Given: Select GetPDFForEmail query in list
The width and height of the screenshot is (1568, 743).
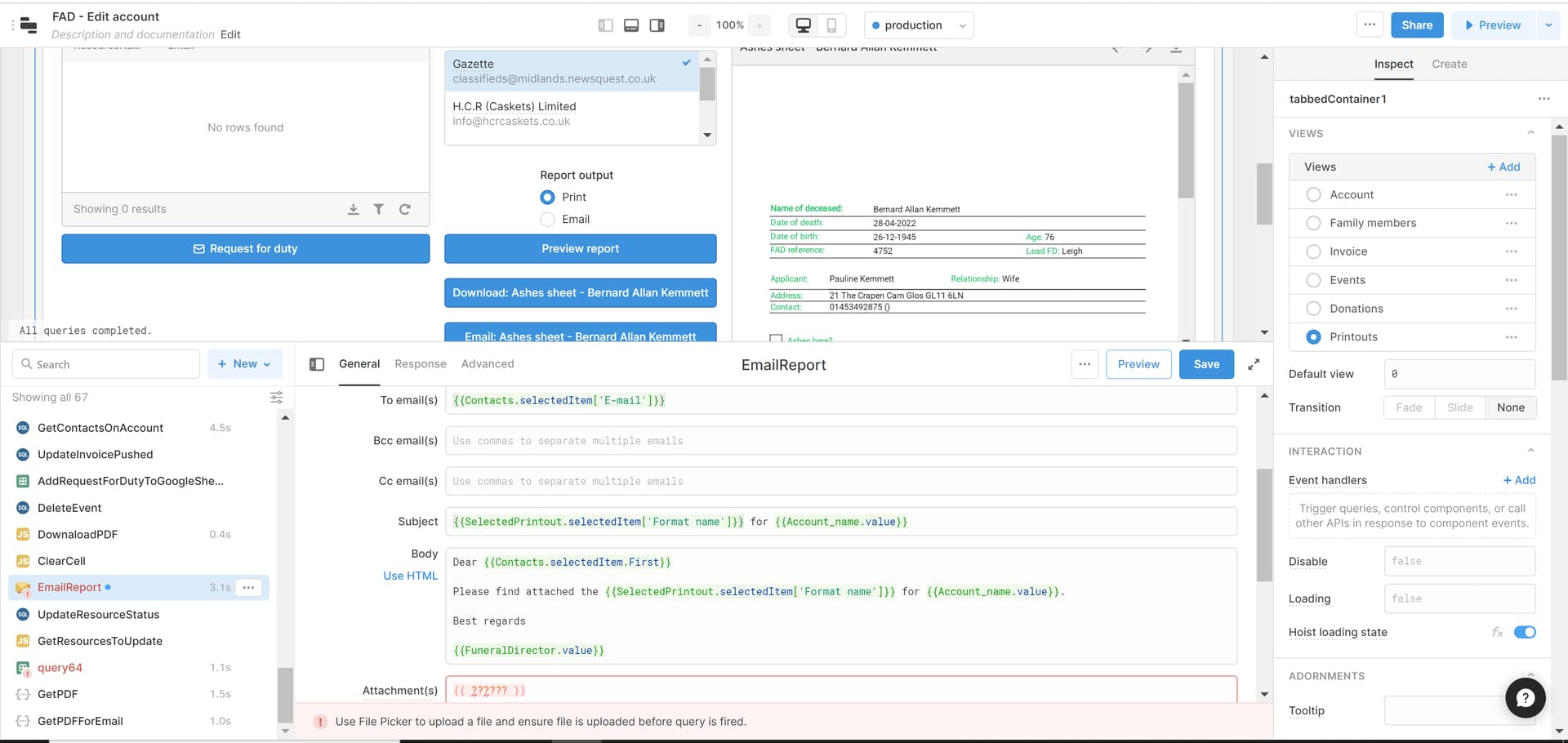Looking at the screenshot, I should tap(80, 721).
